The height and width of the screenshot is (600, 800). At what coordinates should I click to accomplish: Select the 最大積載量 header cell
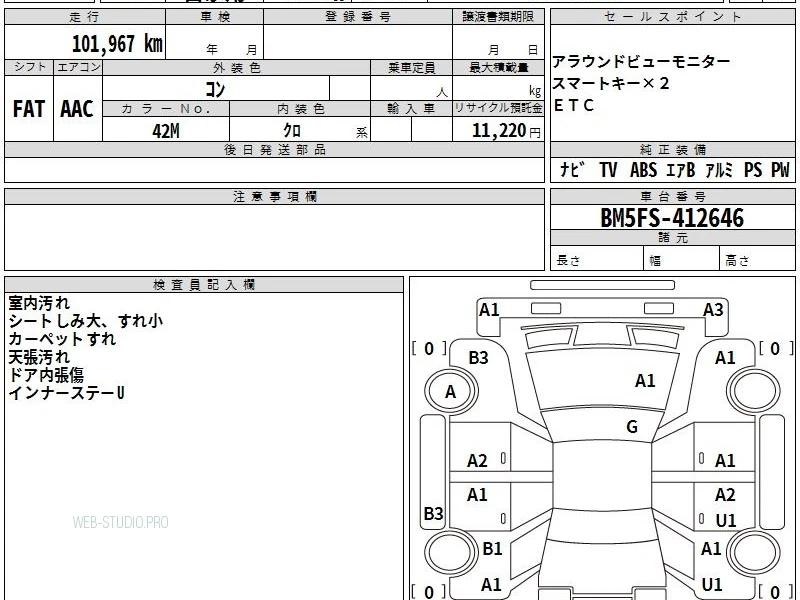coord(498,68)
